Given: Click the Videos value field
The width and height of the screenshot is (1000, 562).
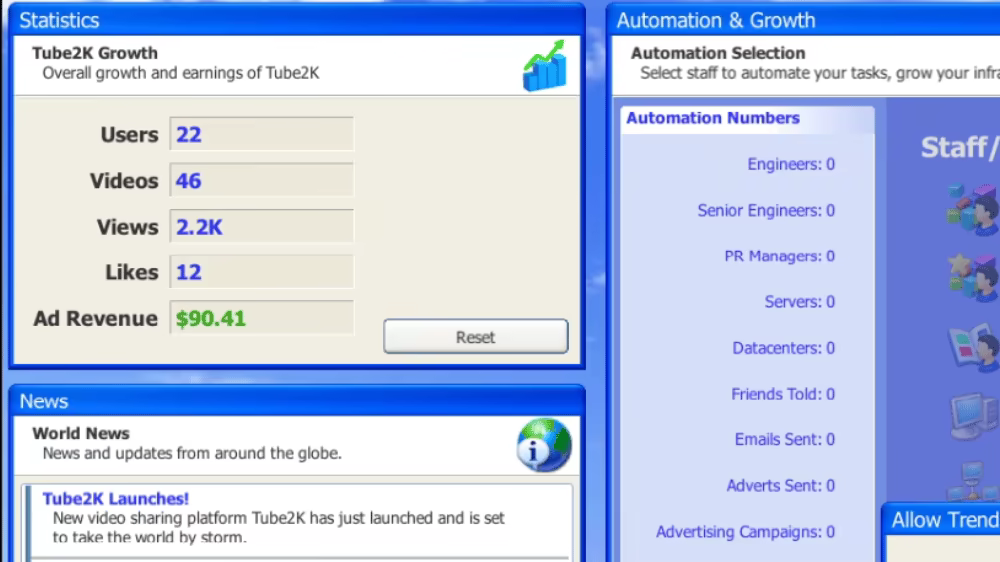Looking at the screenshot, I should click(261, 181).
